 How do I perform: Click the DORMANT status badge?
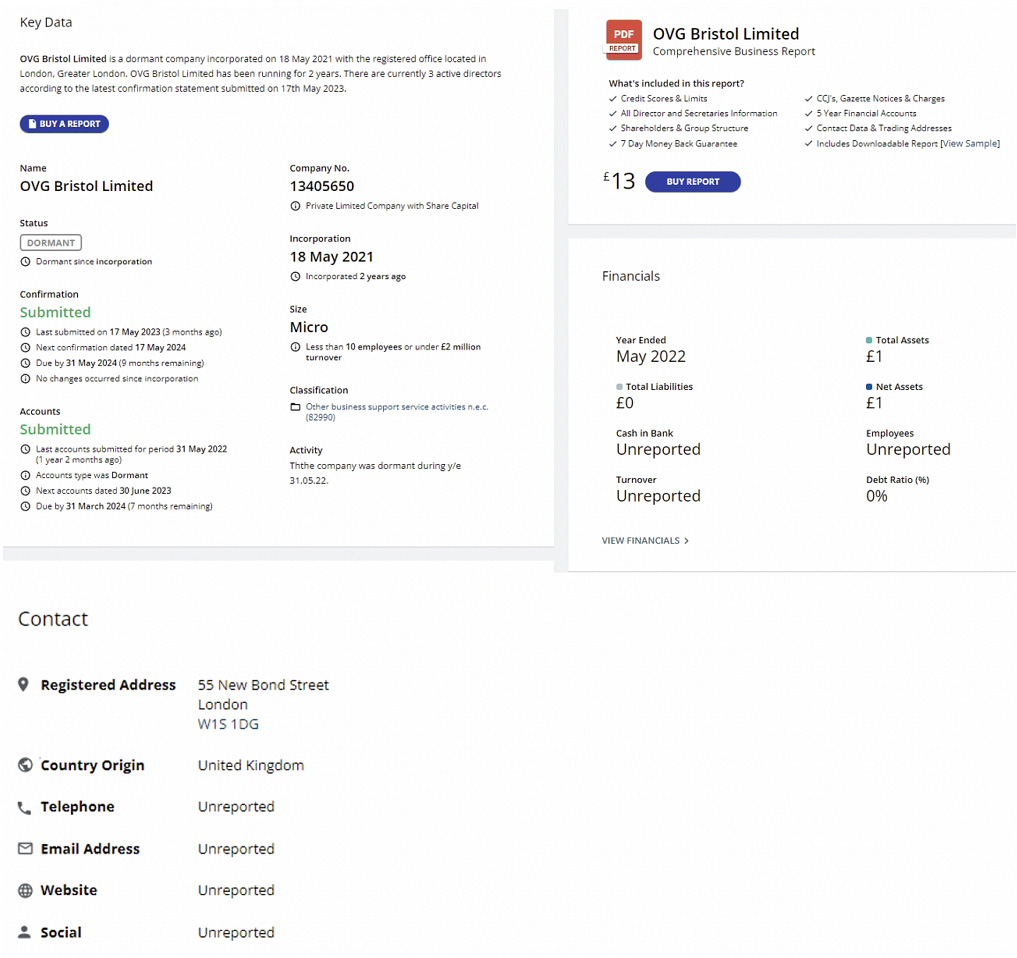pyautogui.click(x=51, y=243)
